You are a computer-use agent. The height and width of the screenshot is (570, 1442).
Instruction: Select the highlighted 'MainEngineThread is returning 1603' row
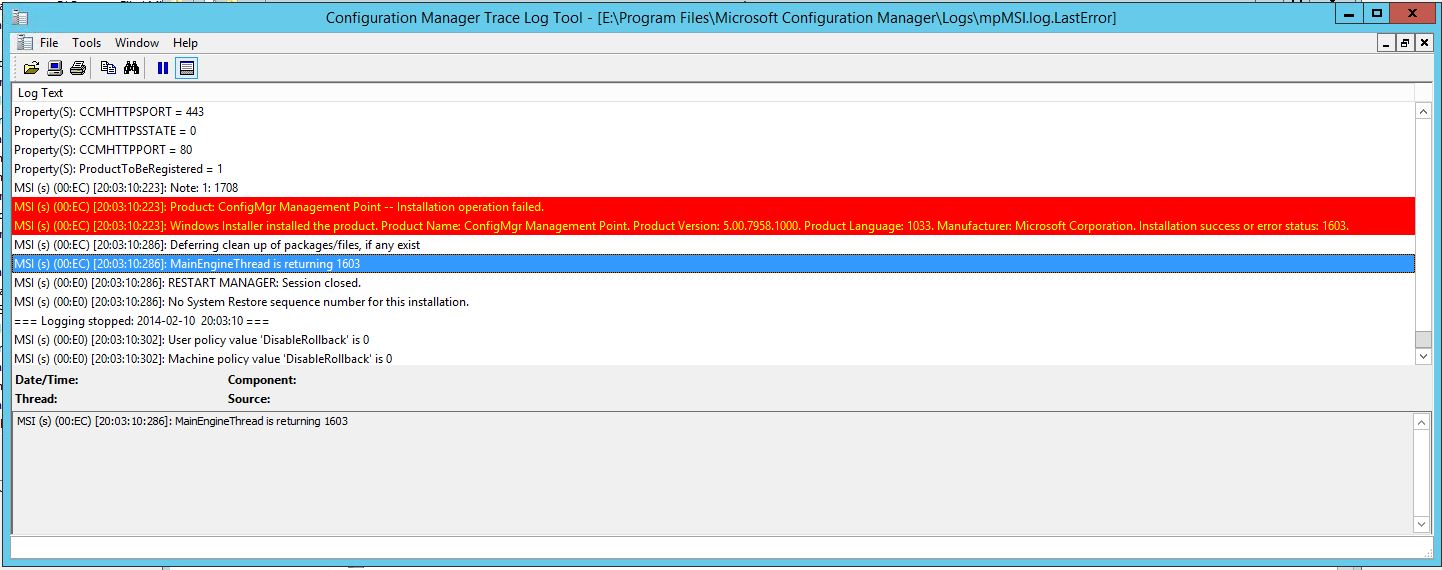pyautogui.click(x=714, y=264)
